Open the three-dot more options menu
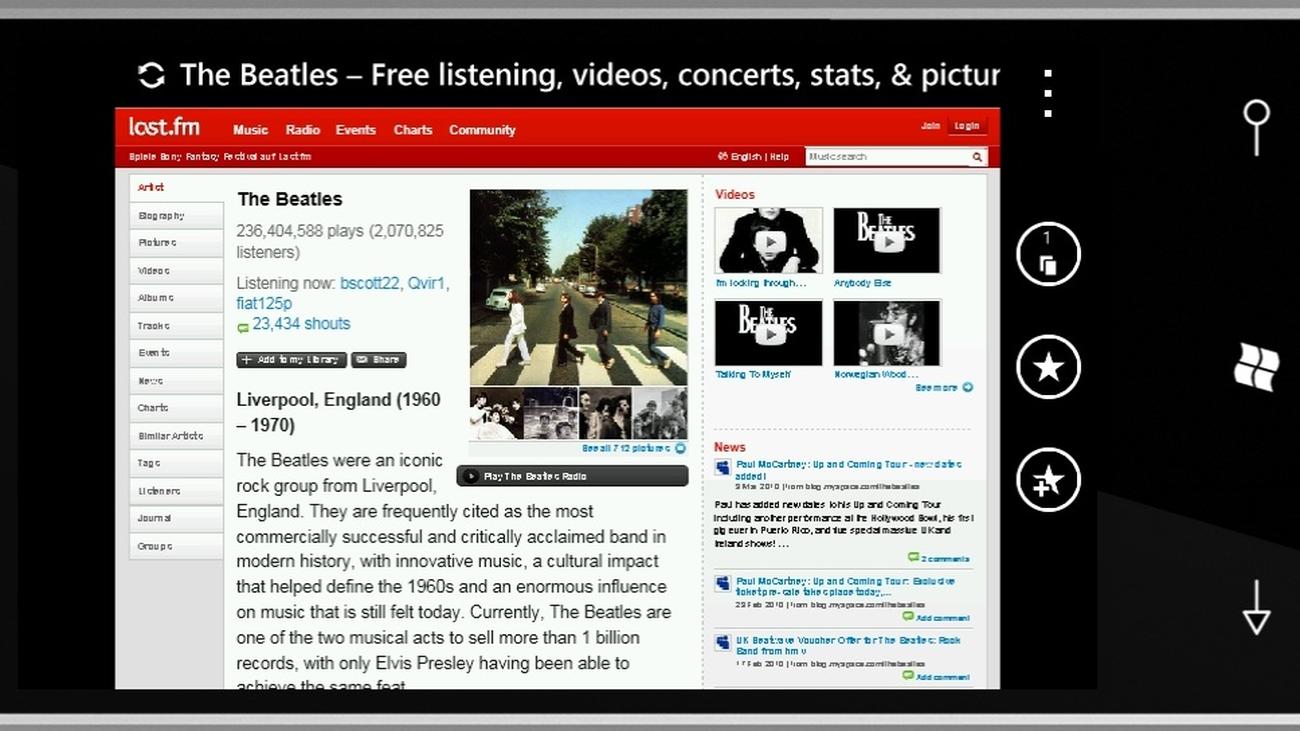 (1047, 93)
